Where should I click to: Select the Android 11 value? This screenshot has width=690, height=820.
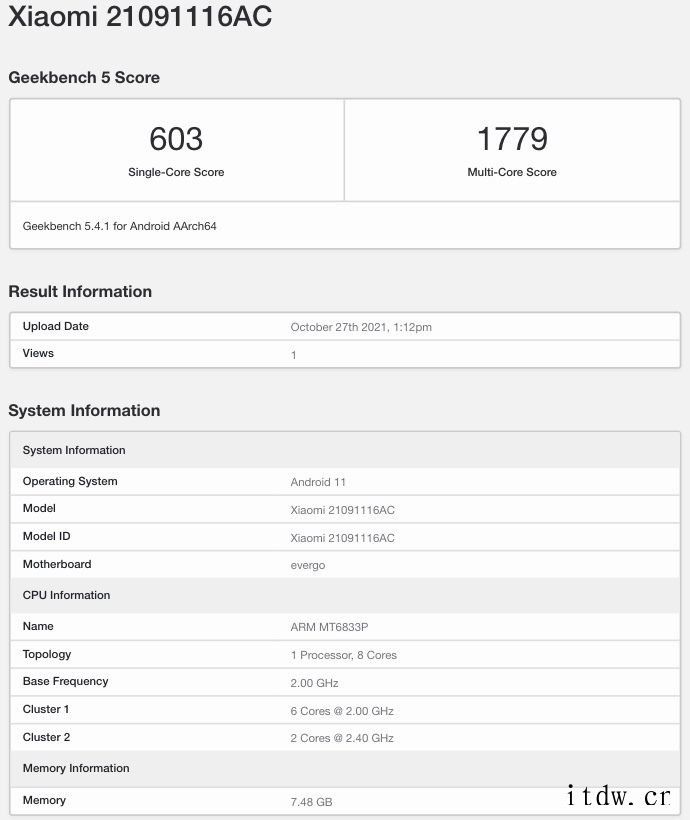click(x=318, y=482)
